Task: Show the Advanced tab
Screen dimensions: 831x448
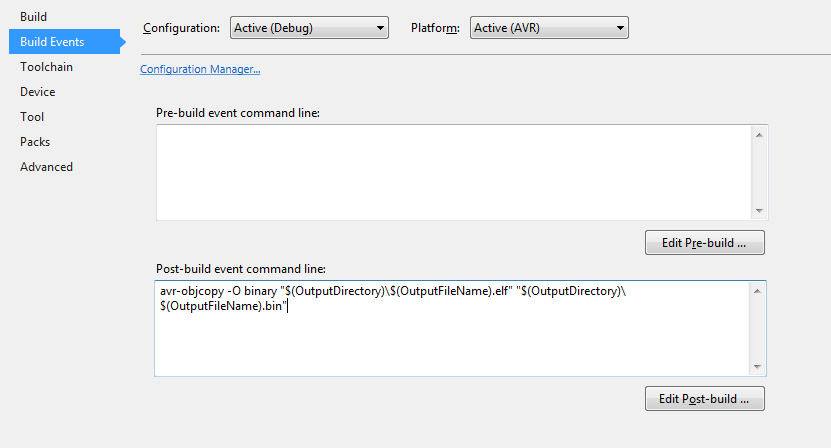Action: coord(46,167)
